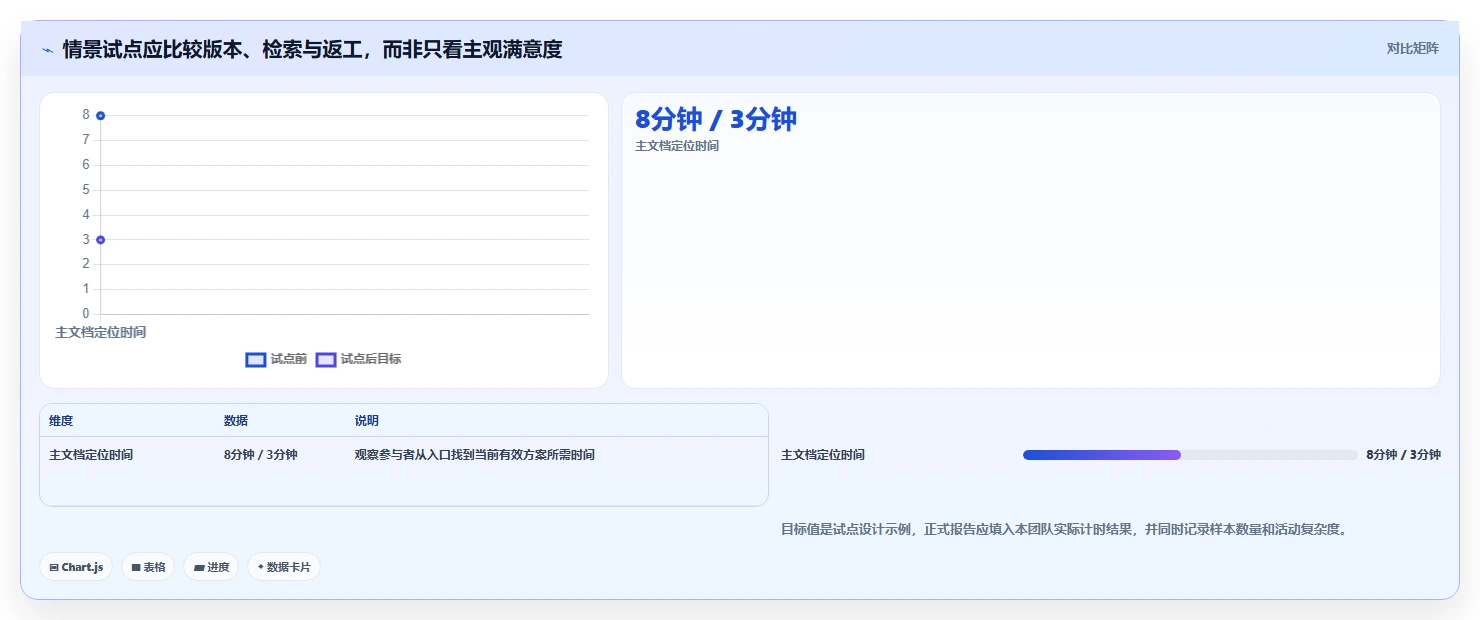Click the 主文档定位时间 progress label

click(x=823, y=455)
